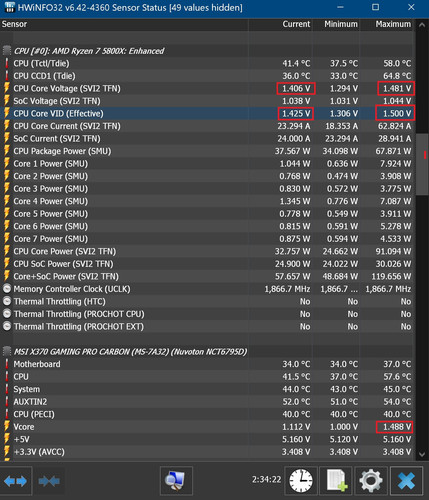Viewport: 429px width, 500px height.
Task: Close sensors with the blue X icon
Action: click(x=406, y=481)
